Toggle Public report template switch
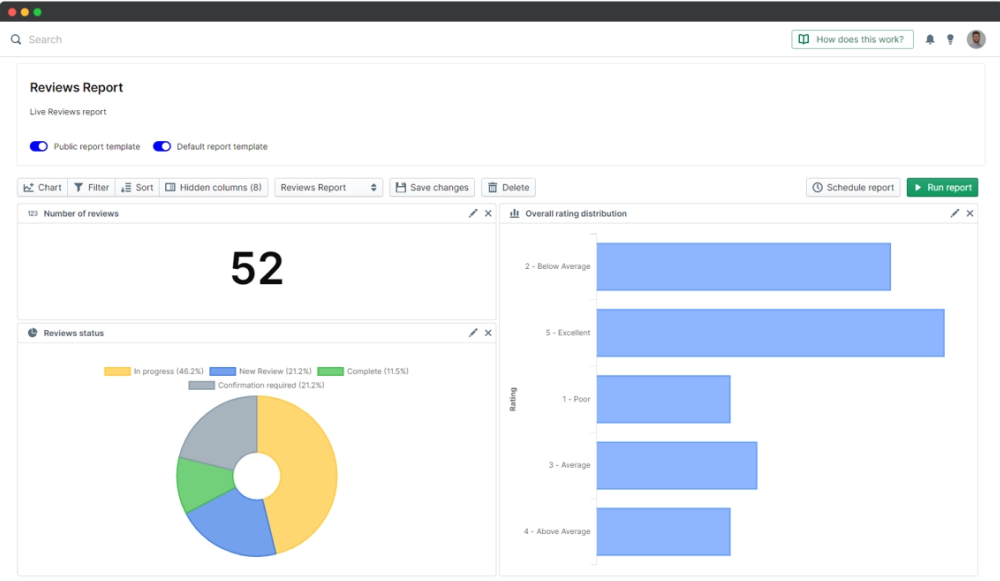This screenshot has height=581, width=1000. pos(39,146)
